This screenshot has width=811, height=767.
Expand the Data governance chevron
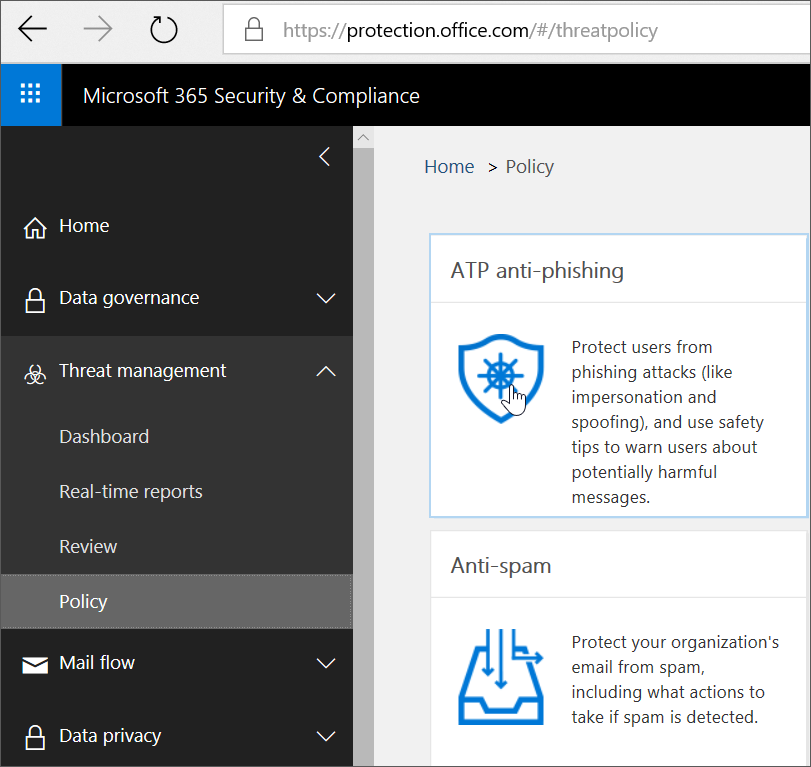click(x=326, y=298)
